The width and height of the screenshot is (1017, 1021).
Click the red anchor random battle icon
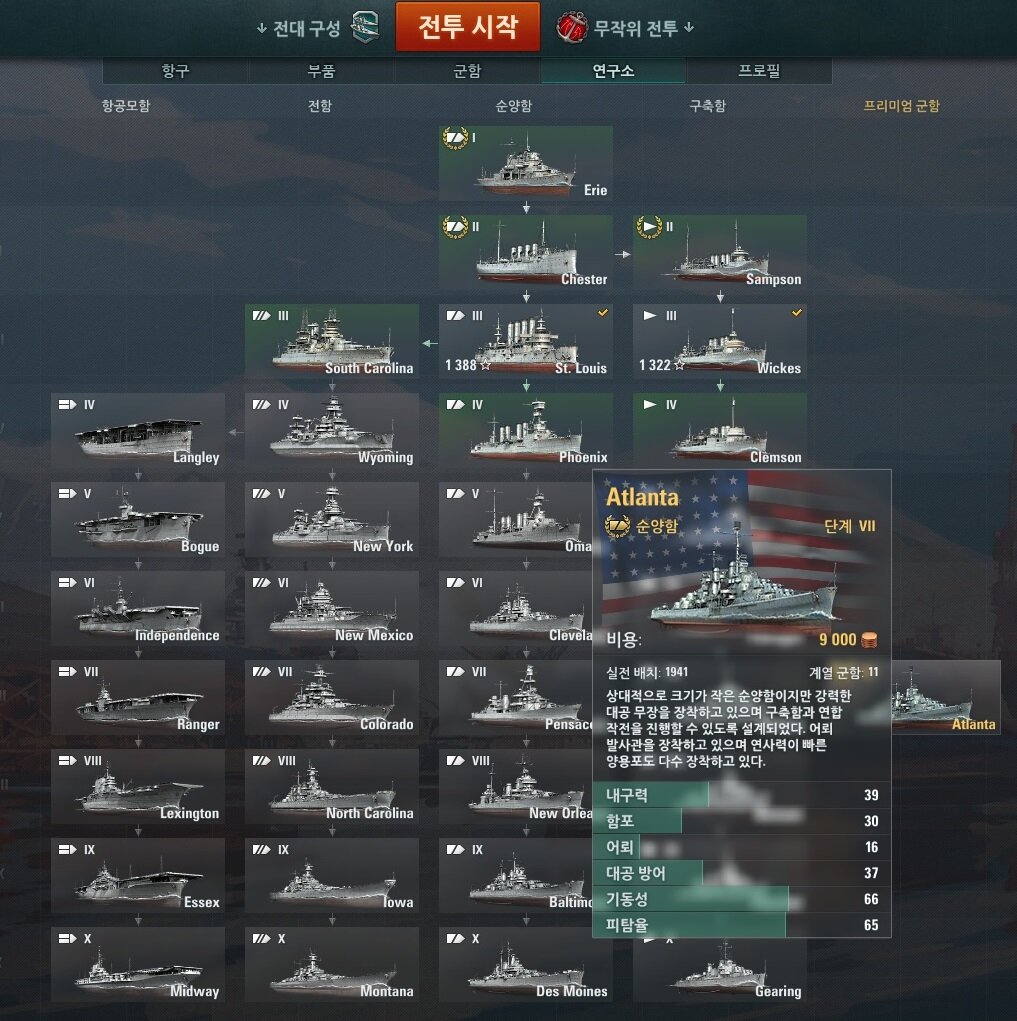(572, 28)
